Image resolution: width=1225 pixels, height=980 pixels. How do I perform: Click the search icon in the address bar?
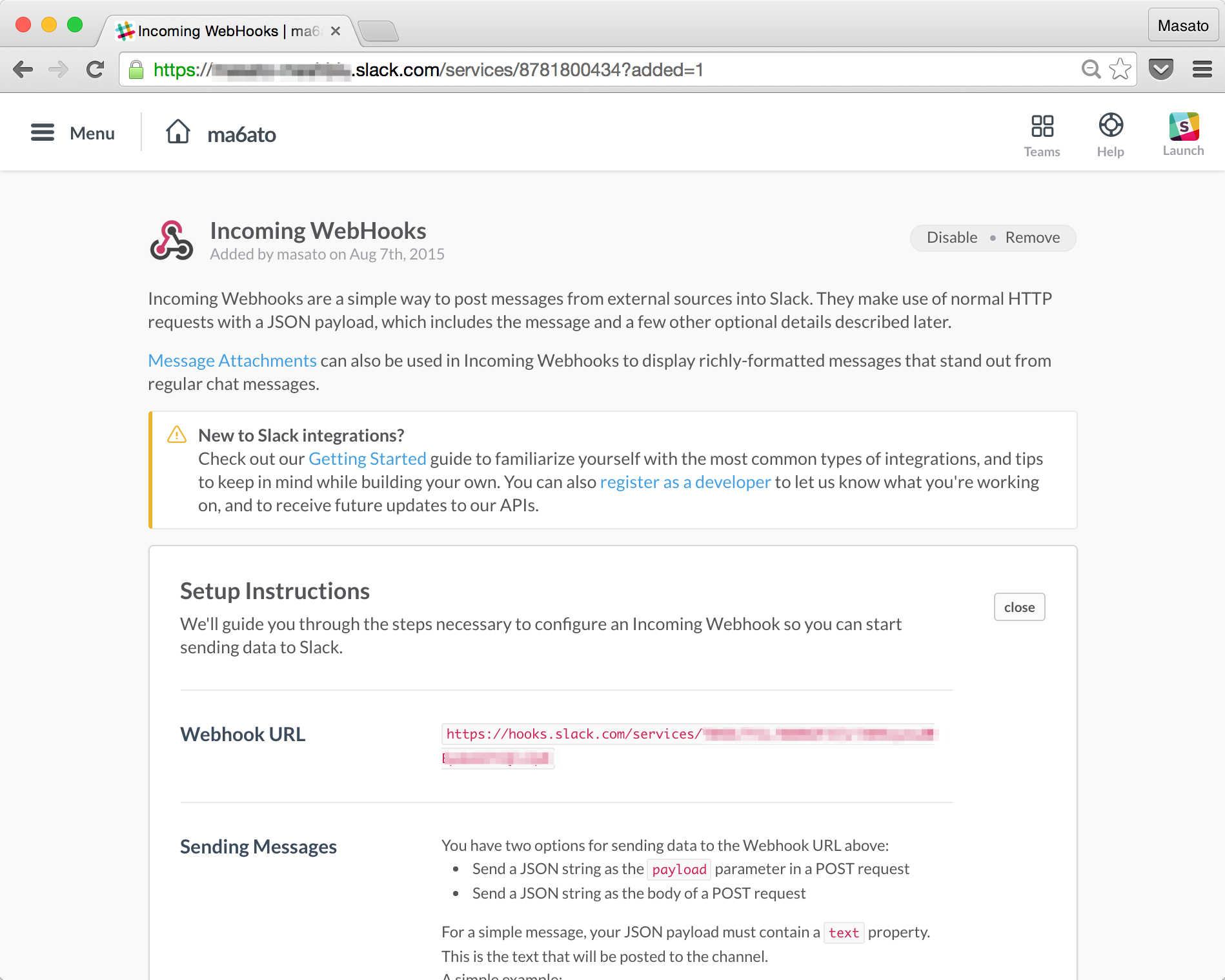point(1091,69)
